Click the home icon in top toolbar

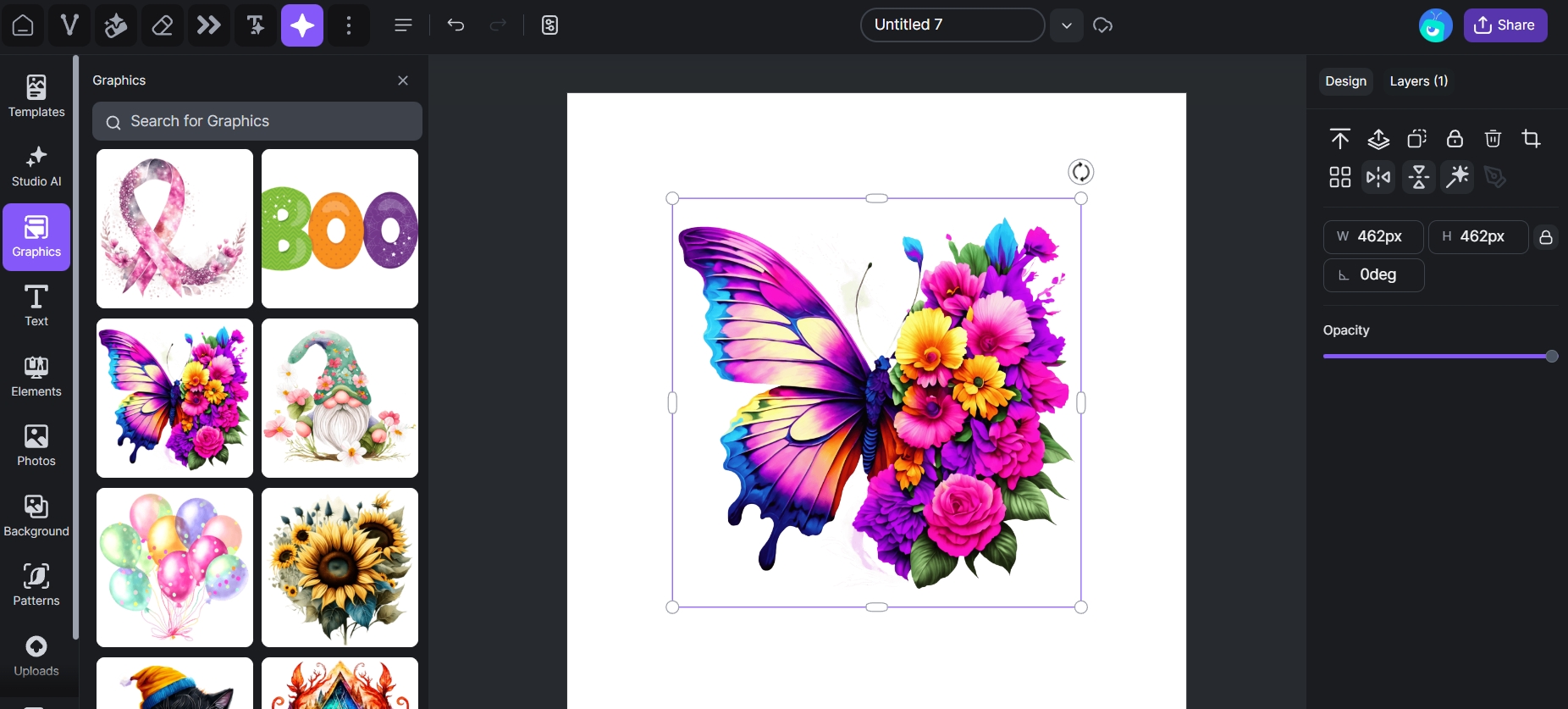click(x=23, y=25)
